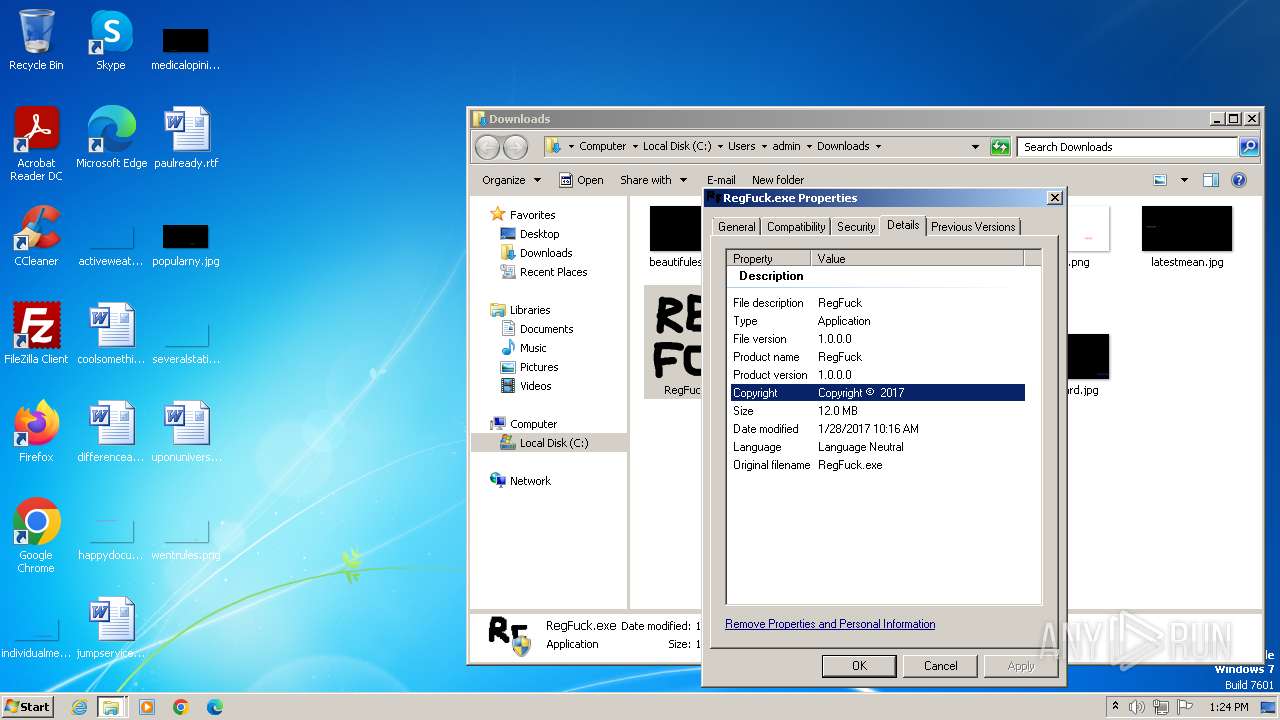Click the Chrome icon in the taskbar
Viewport: 1280px width, 720px height.
coord(181,707)
